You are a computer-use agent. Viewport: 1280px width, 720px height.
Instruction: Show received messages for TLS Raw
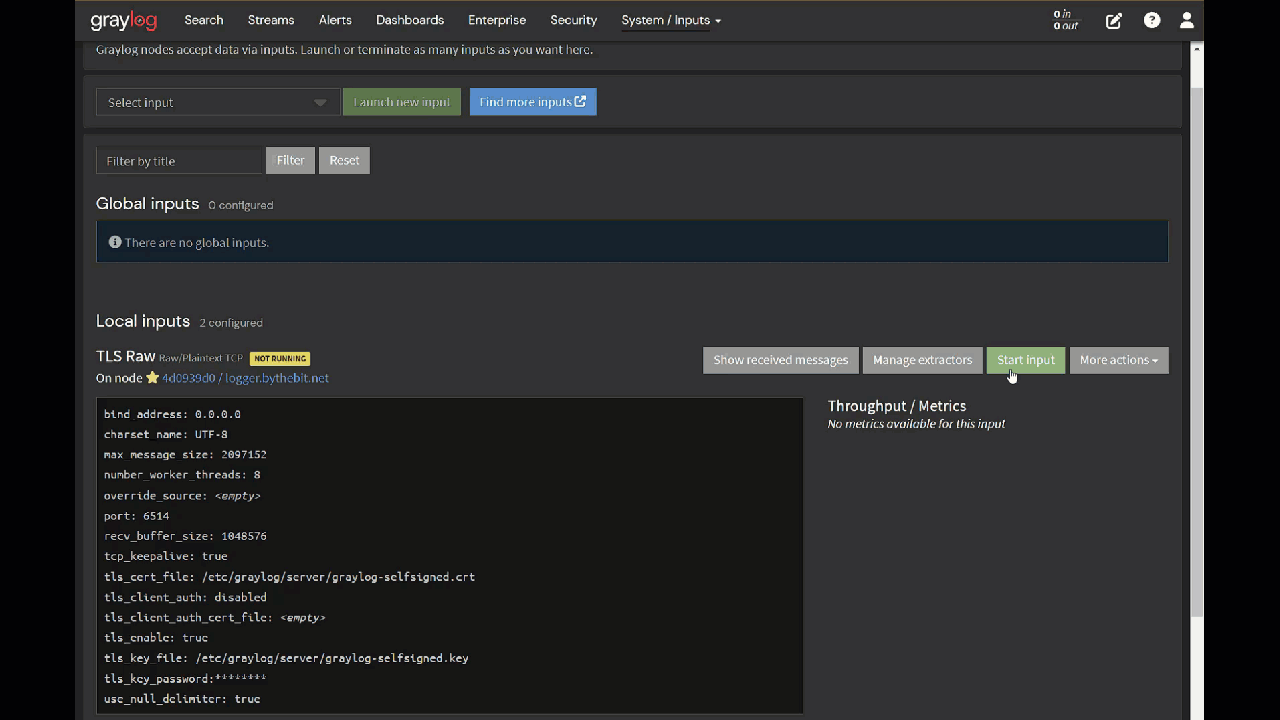click(780, 360)
